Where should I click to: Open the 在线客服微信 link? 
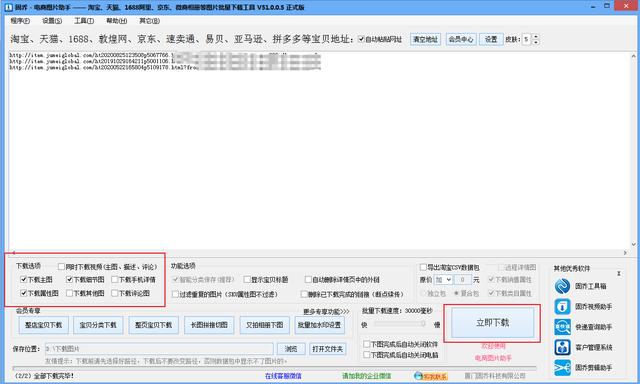tap(283, 376)
